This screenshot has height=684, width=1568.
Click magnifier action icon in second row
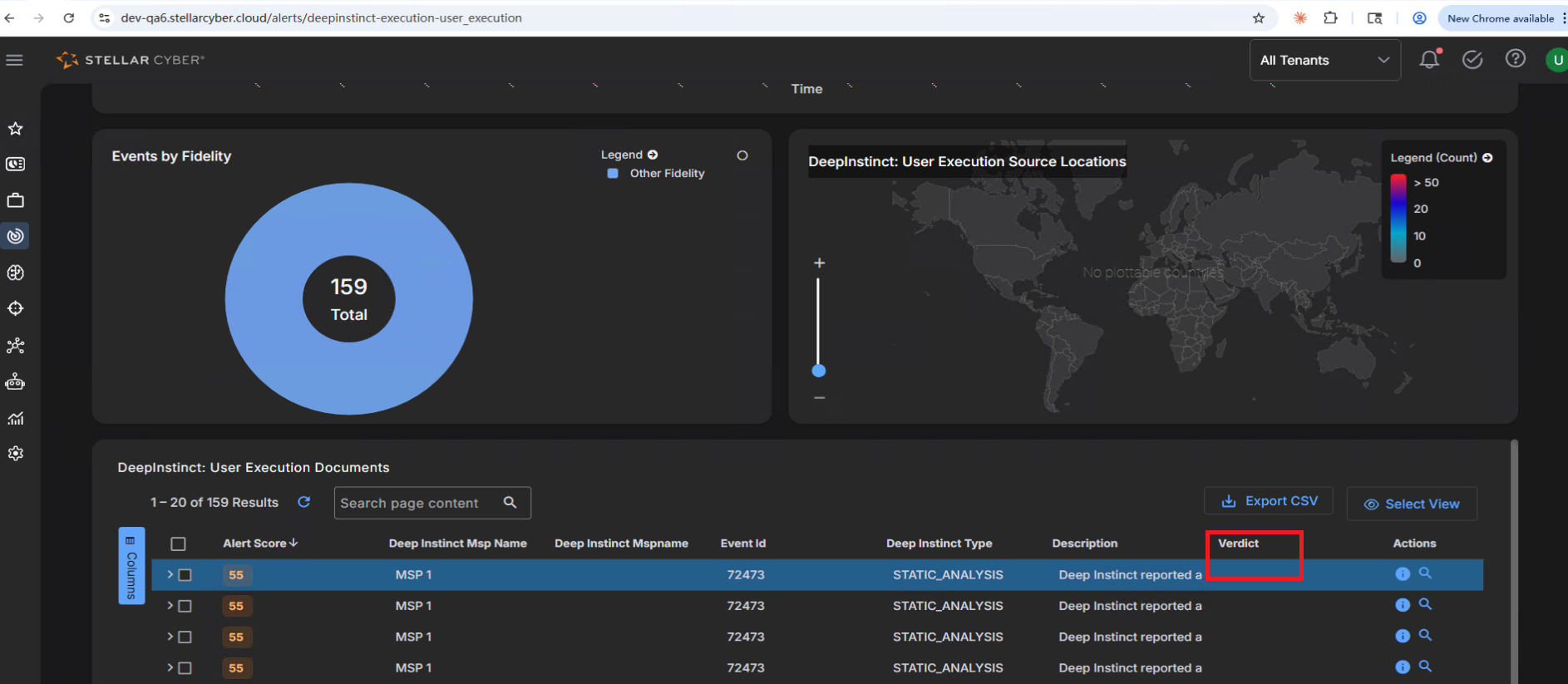point(1425,604)
